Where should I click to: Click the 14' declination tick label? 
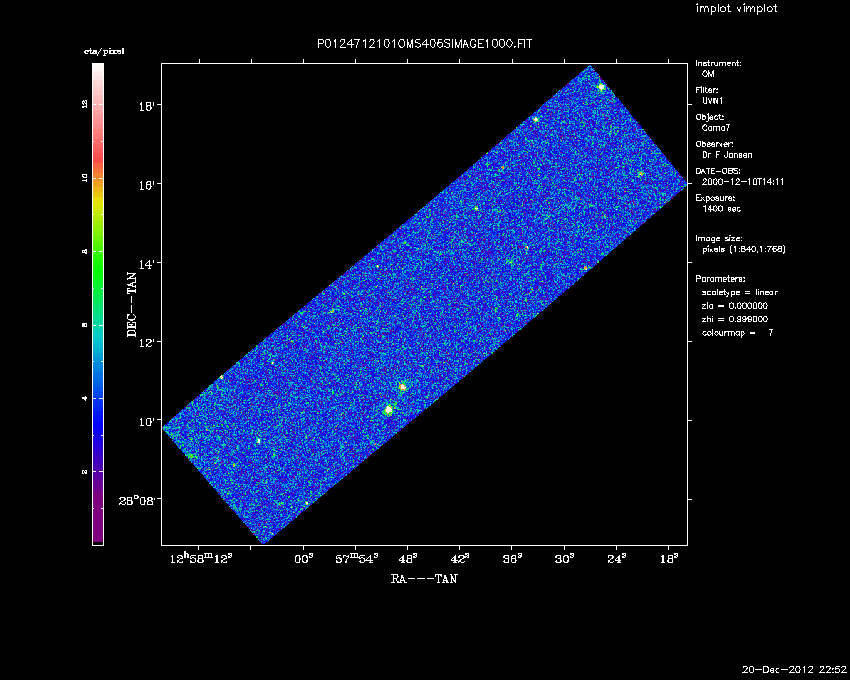[x=147, y=264]
